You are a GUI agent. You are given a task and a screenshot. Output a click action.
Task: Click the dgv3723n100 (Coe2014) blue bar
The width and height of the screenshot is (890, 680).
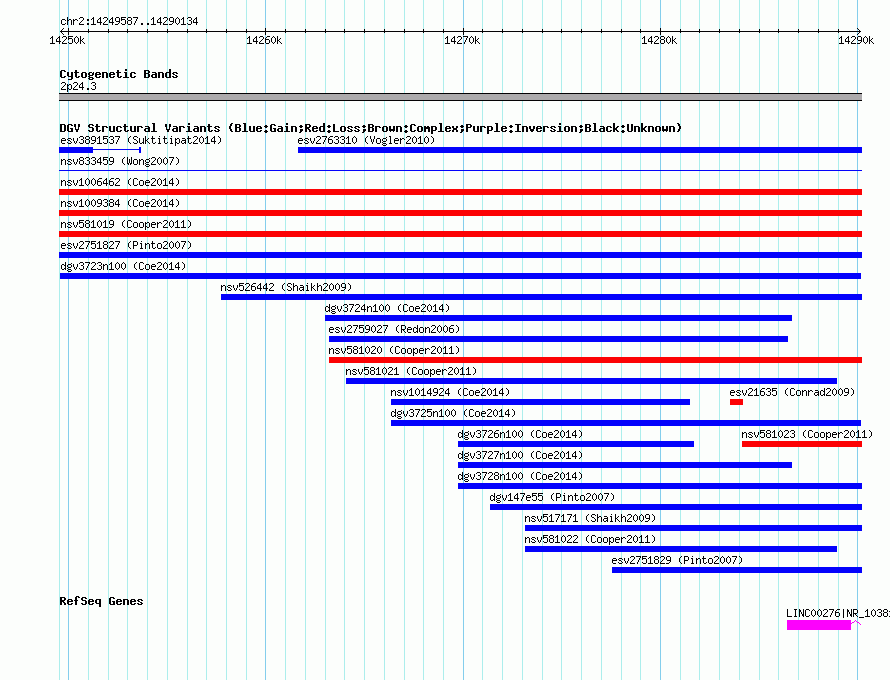pos(460,276)
